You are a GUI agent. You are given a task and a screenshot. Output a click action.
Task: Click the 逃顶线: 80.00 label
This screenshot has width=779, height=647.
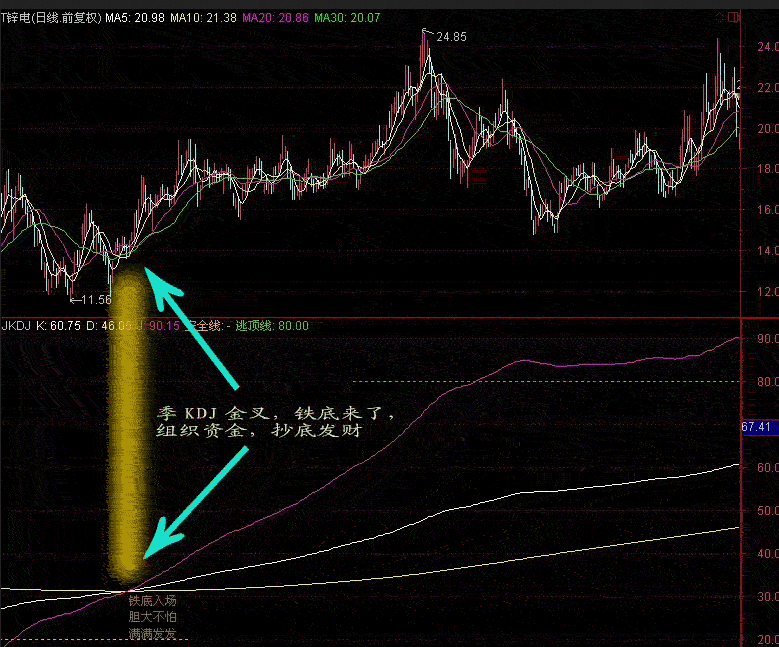point(272,326)
